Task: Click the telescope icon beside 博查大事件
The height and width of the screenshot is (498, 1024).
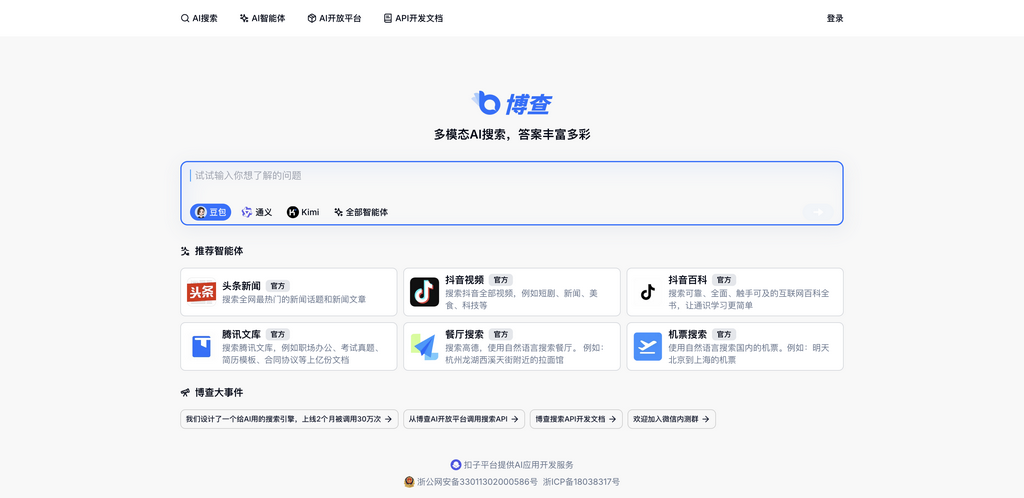Action: pyautogui.click(x=185, y=392)
